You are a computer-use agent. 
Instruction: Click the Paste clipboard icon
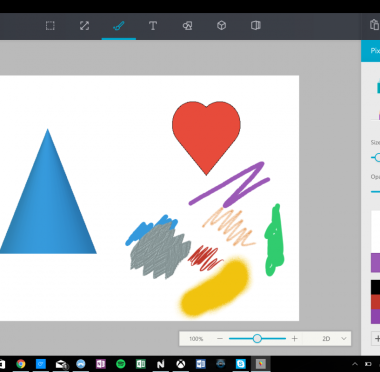(375, 25)
